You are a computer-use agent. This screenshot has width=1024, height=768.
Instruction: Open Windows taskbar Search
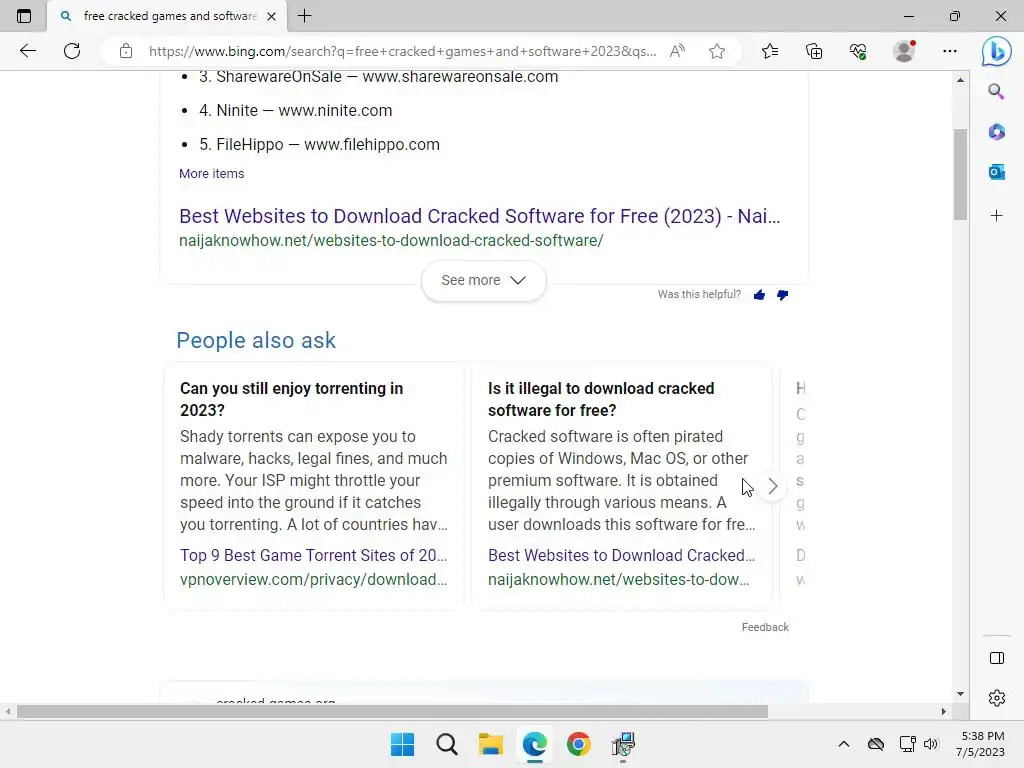447,744
